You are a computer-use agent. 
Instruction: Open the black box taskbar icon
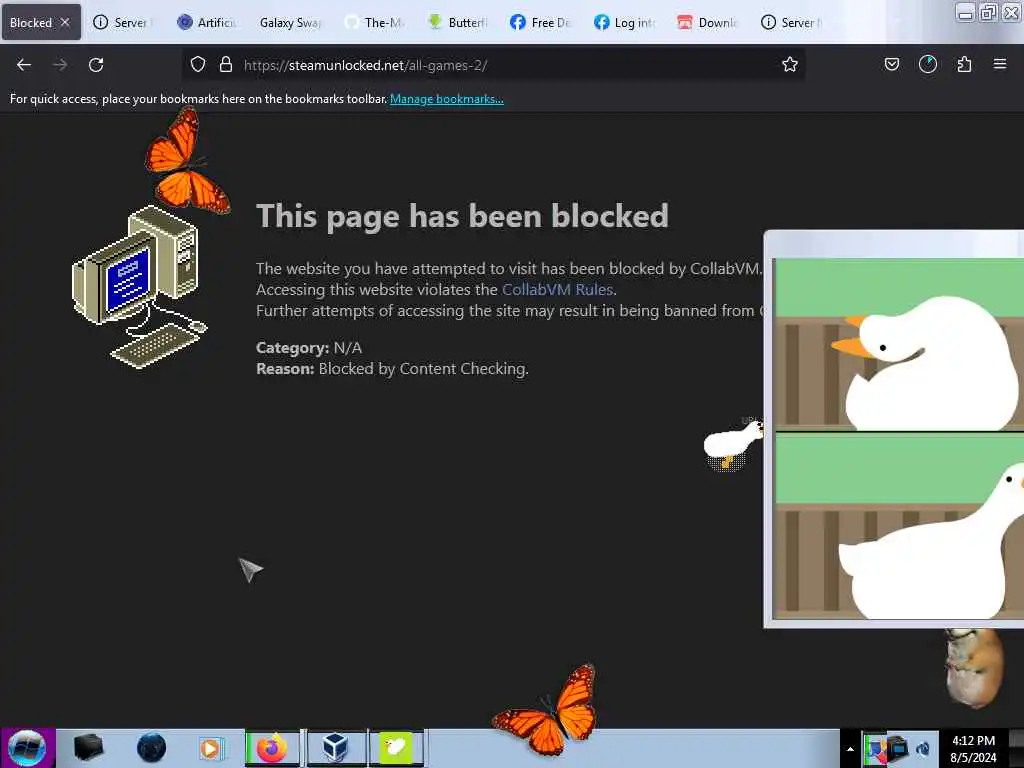(88, 748)
